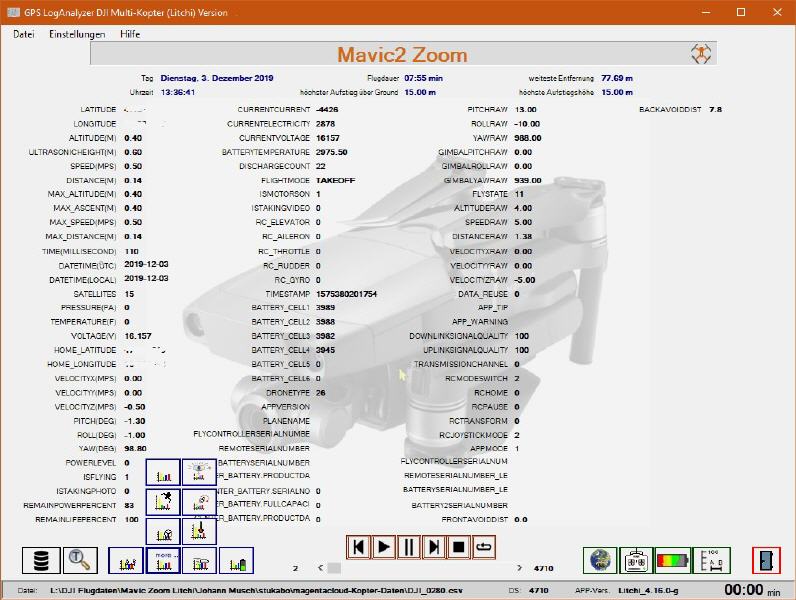The height and width of the screenshot is (600, 796).
Task: Click the drone icon in the title banner
Action: [x=701, y=53]
